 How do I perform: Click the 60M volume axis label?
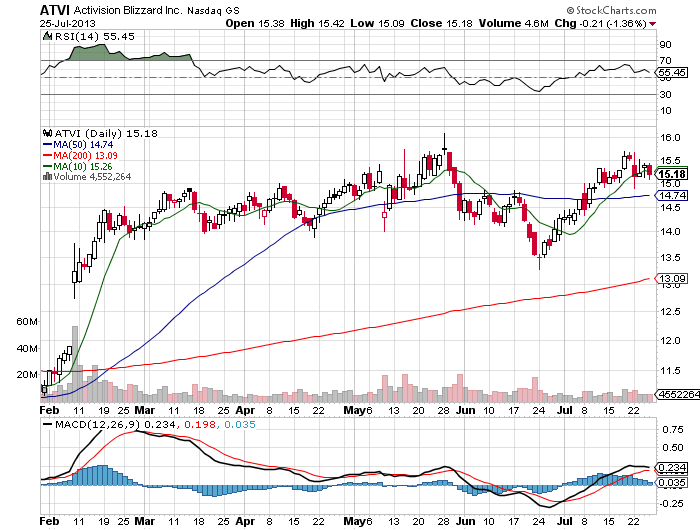tap(27, 321)
